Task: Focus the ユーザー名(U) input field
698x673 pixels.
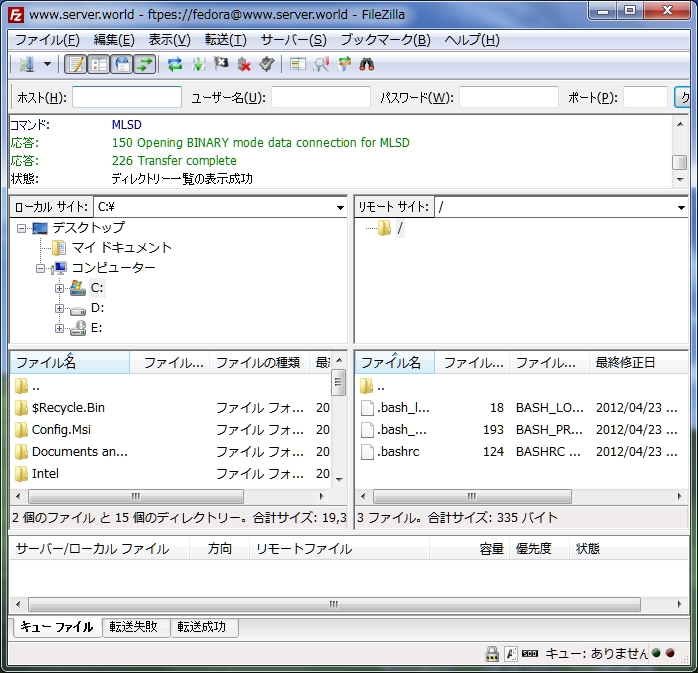Action: [x=321, y=97]
